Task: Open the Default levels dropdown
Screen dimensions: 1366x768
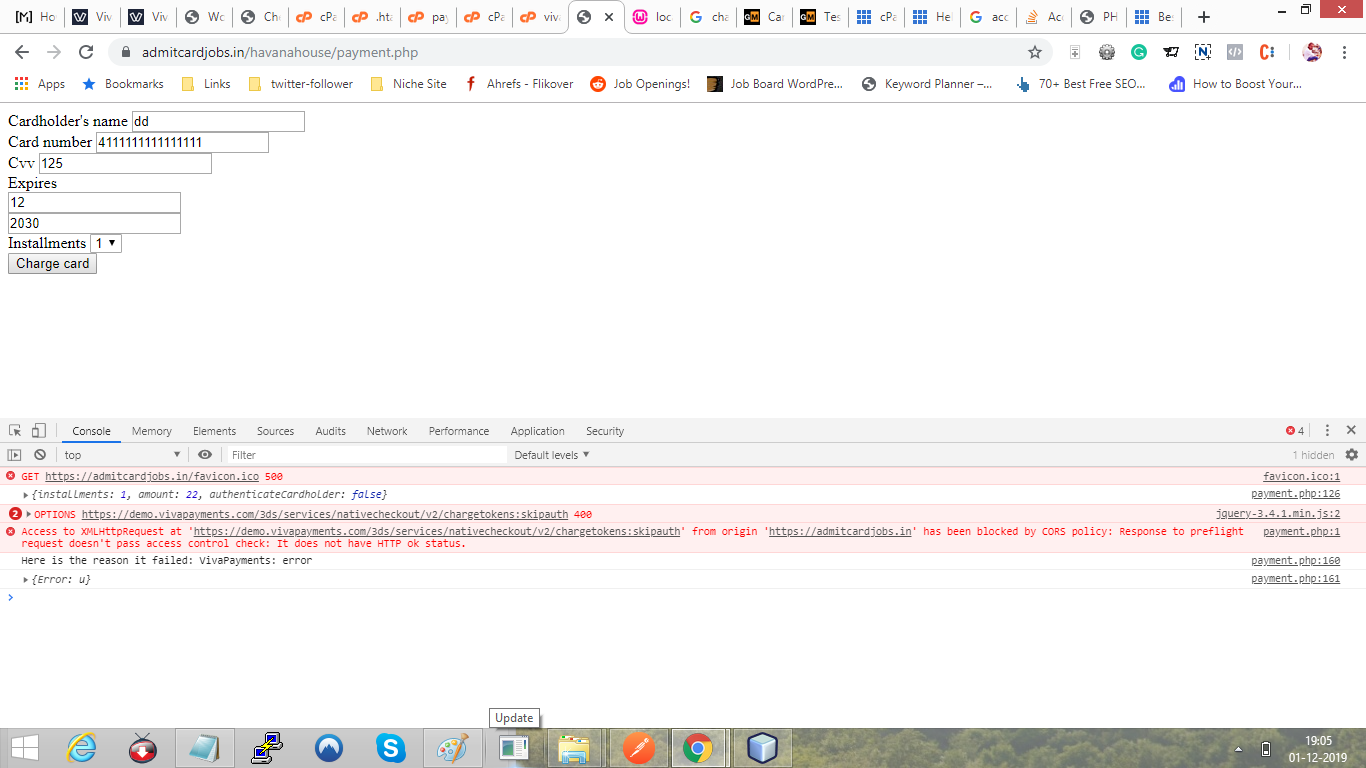Action: pyautogui.click(x=551, y=454)
